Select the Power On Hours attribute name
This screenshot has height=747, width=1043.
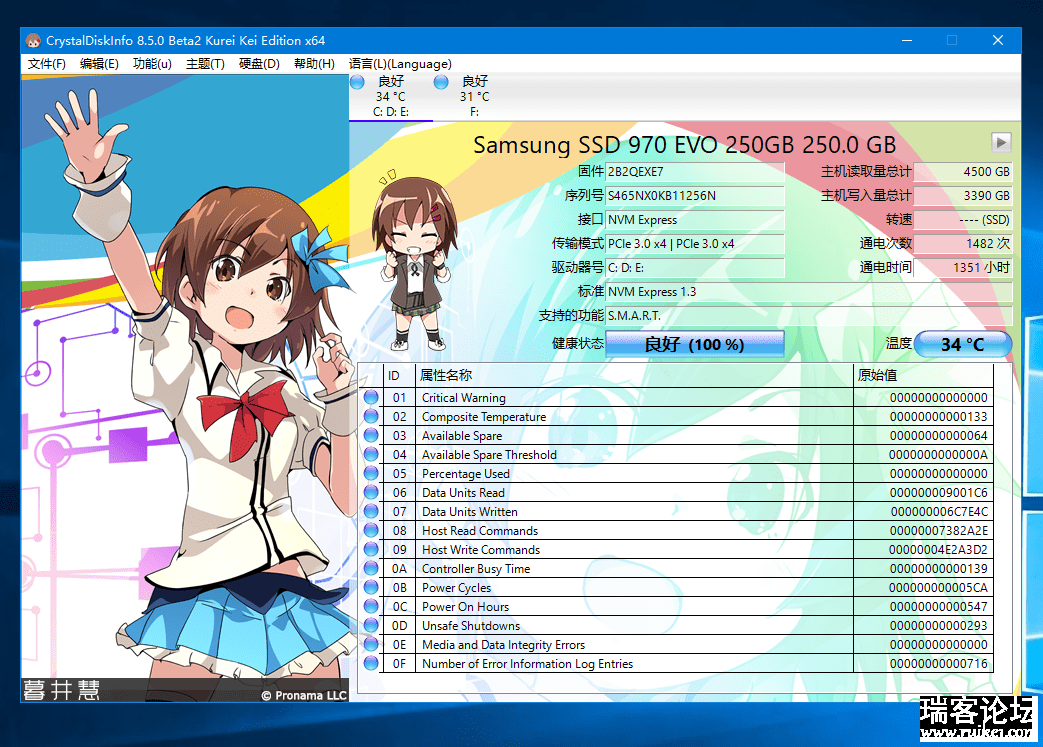tap(465, 607)
